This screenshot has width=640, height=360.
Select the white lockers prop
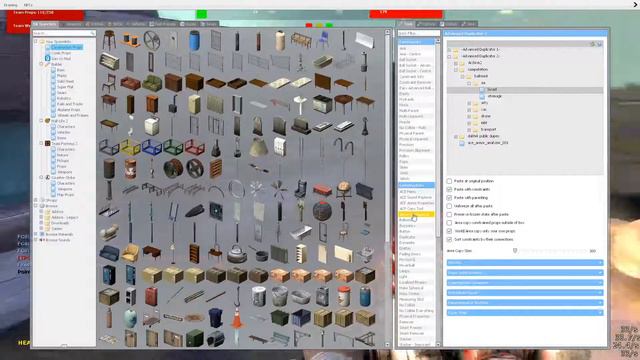coord(280,147)
